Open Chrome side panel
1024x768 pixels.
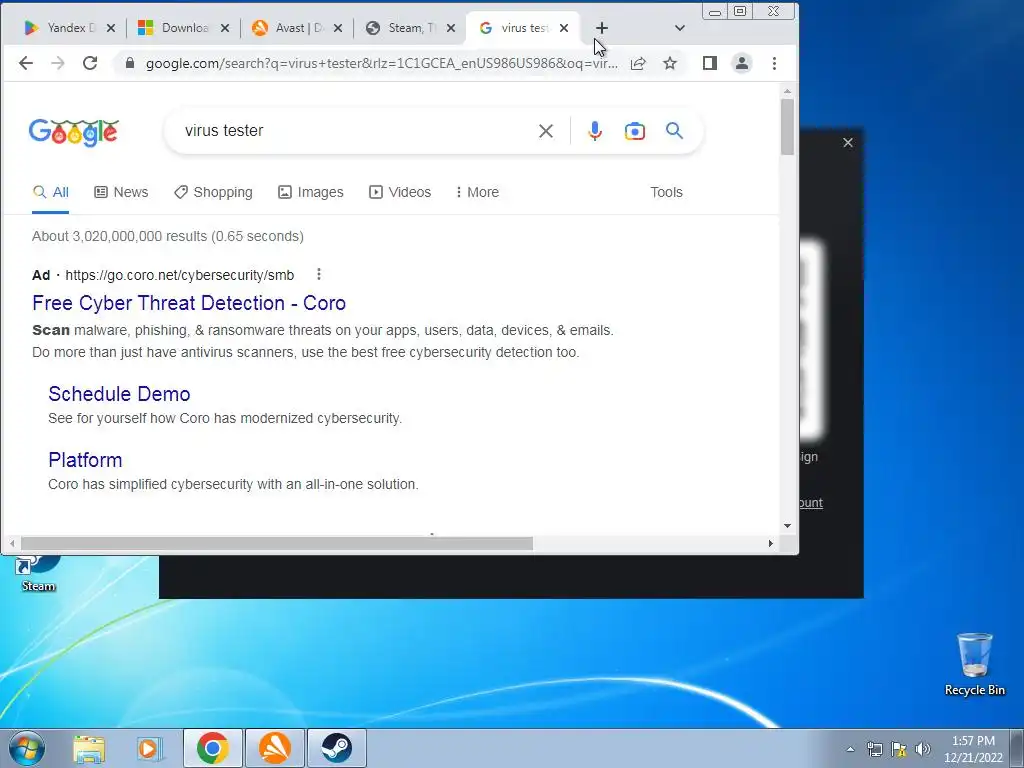pos(710,63)
